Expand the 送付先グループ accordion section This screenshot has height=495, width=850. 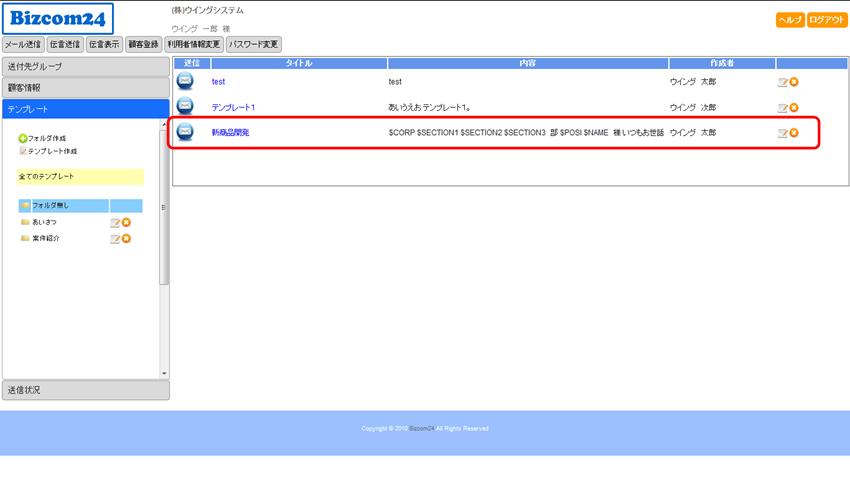point(85,66)
